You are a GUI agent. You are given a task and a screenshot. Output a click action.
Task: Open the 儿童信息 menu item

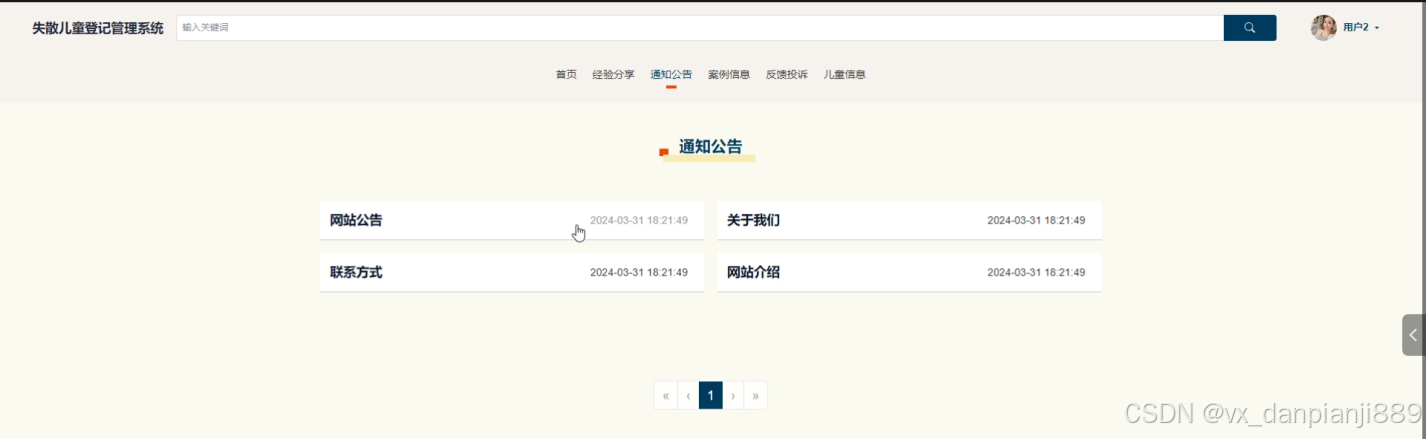click(845, 74)
